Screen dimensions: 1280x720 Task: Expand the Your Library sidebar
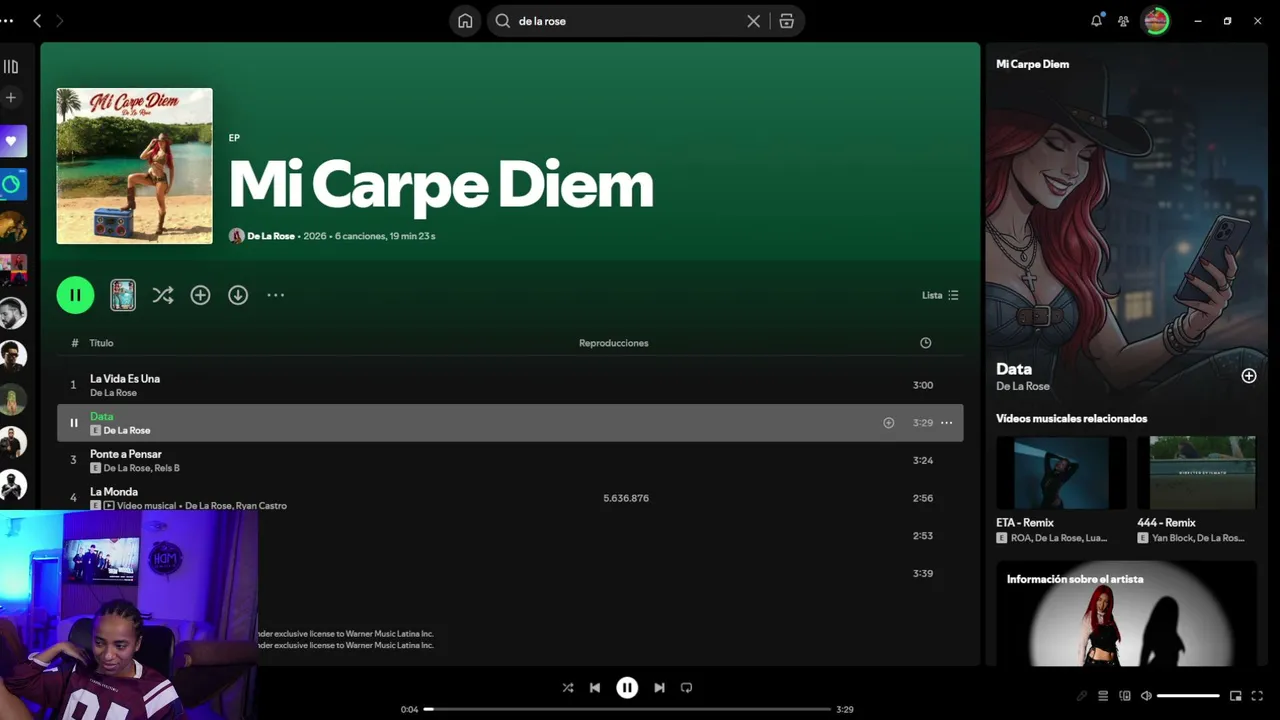click(x=11, y=67)
